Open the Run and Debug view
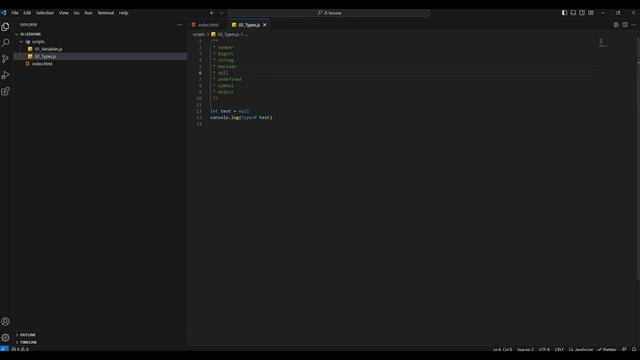 coord(5,75)
